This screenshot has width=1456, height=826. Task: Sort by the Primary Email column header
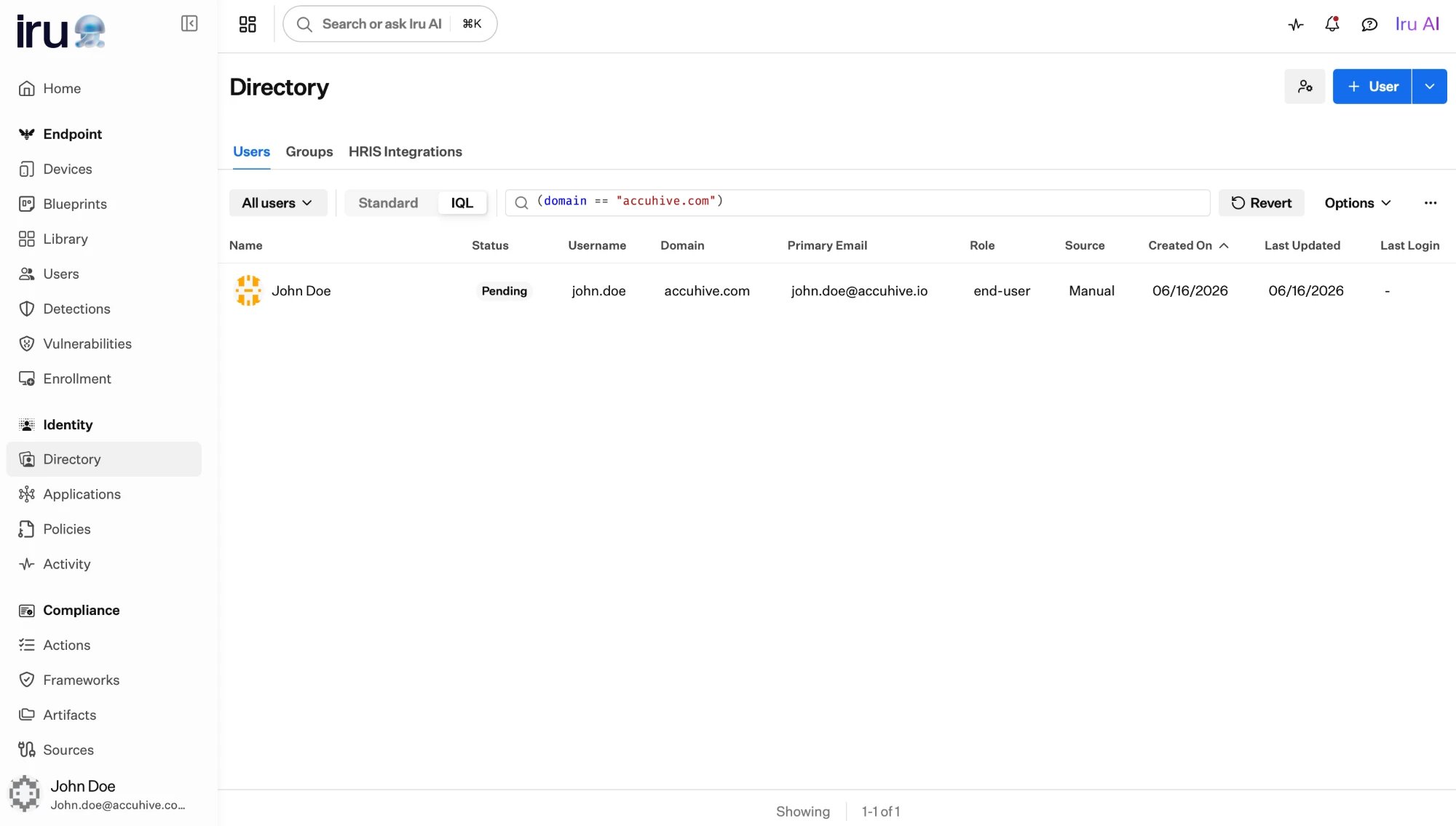[x=827, y=245]
